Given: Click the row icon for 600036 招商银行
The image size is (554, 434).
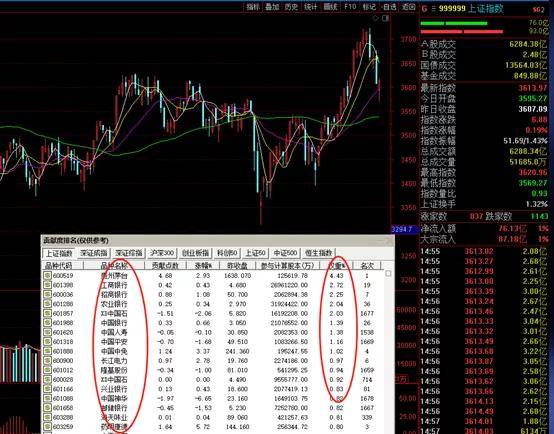Looking at the screenshot, I should pos(47,295).
